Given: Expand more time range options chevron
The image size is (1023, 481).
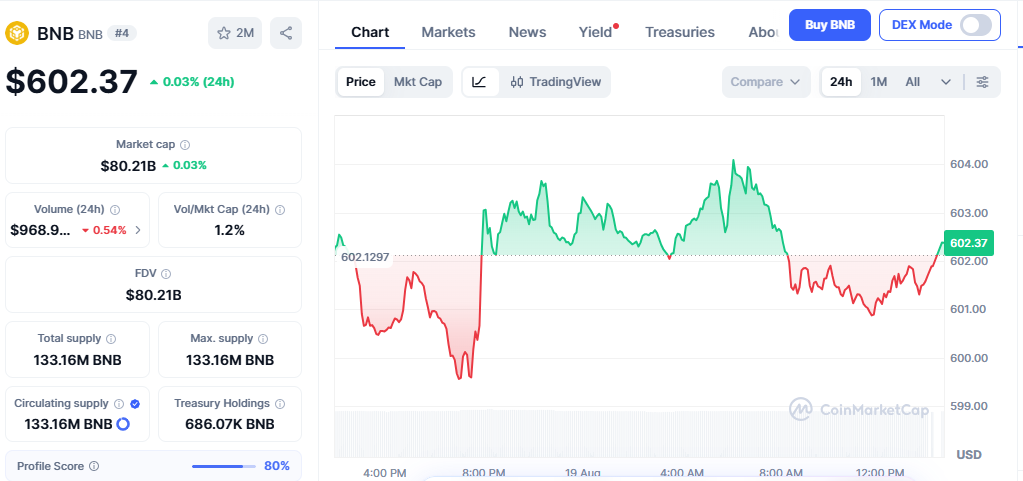Looking at the screenshot, I should (946, 82).
